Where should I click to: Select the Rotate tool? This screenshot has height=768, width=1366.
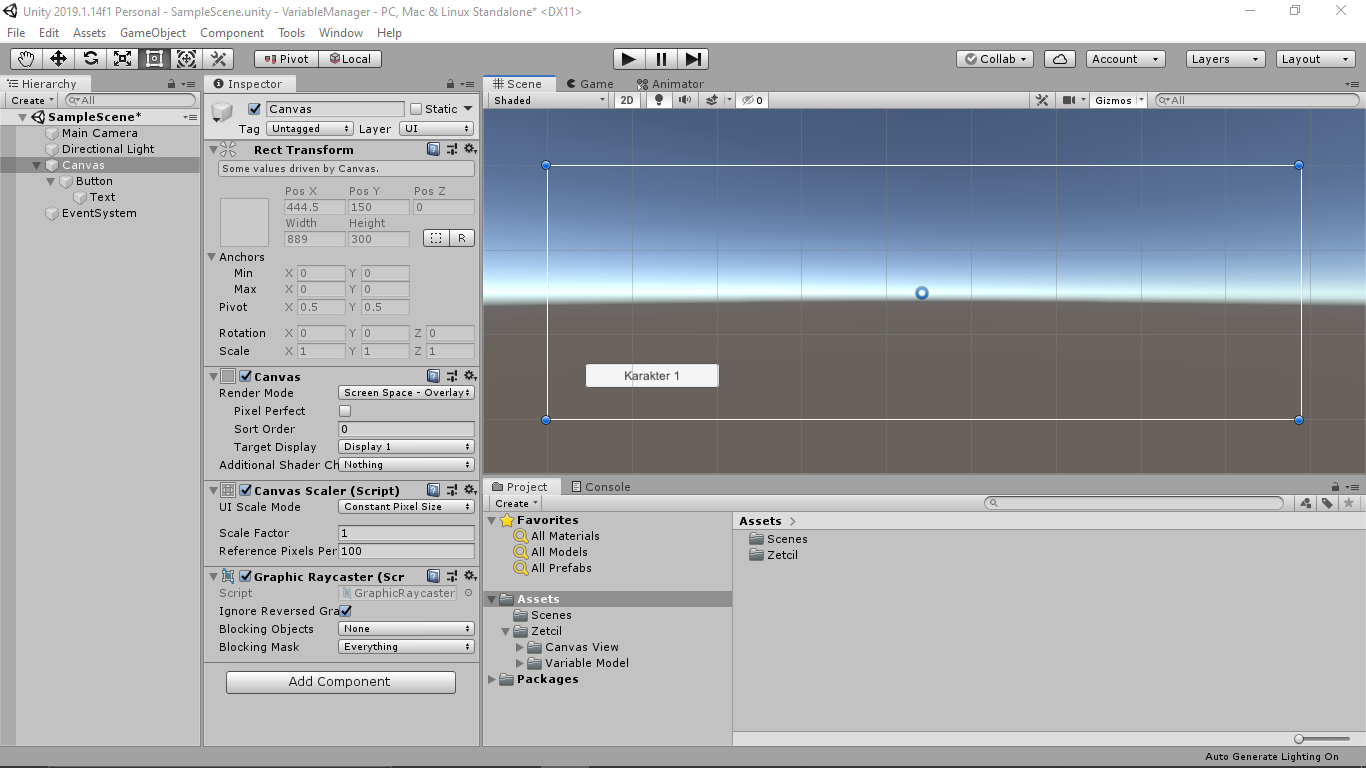click(90, 58)
